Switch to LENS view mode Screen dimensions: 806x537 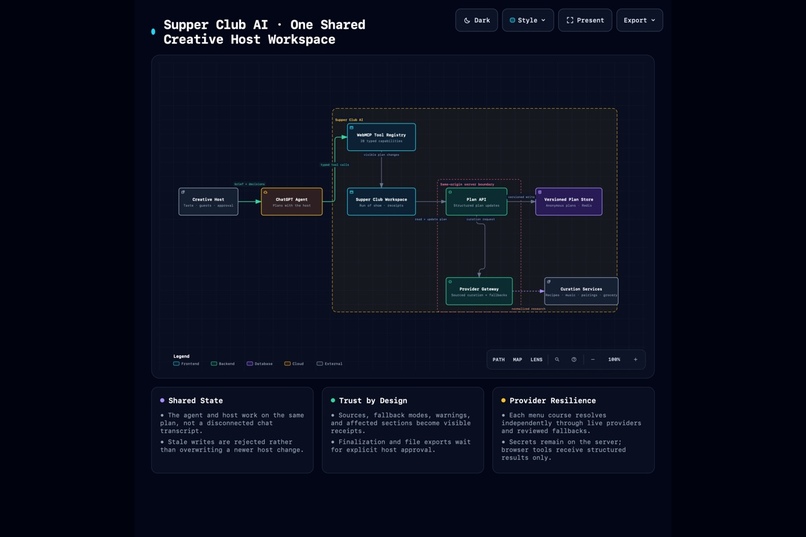536,360
